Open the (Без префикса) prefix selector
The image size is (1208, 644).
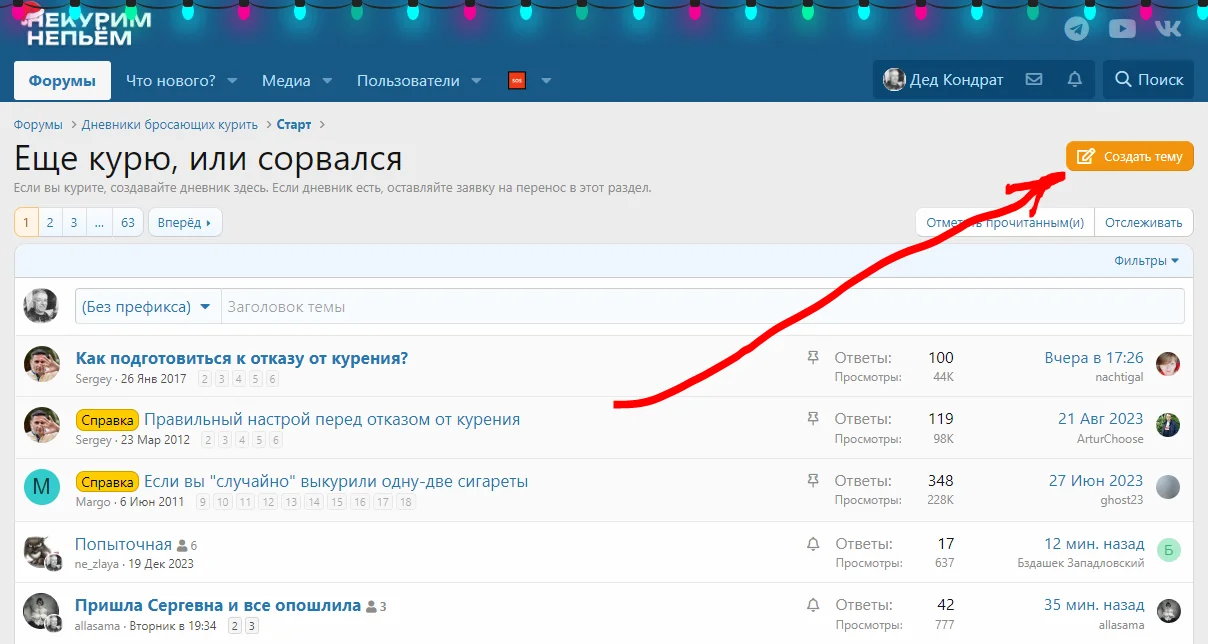point(148,306)
